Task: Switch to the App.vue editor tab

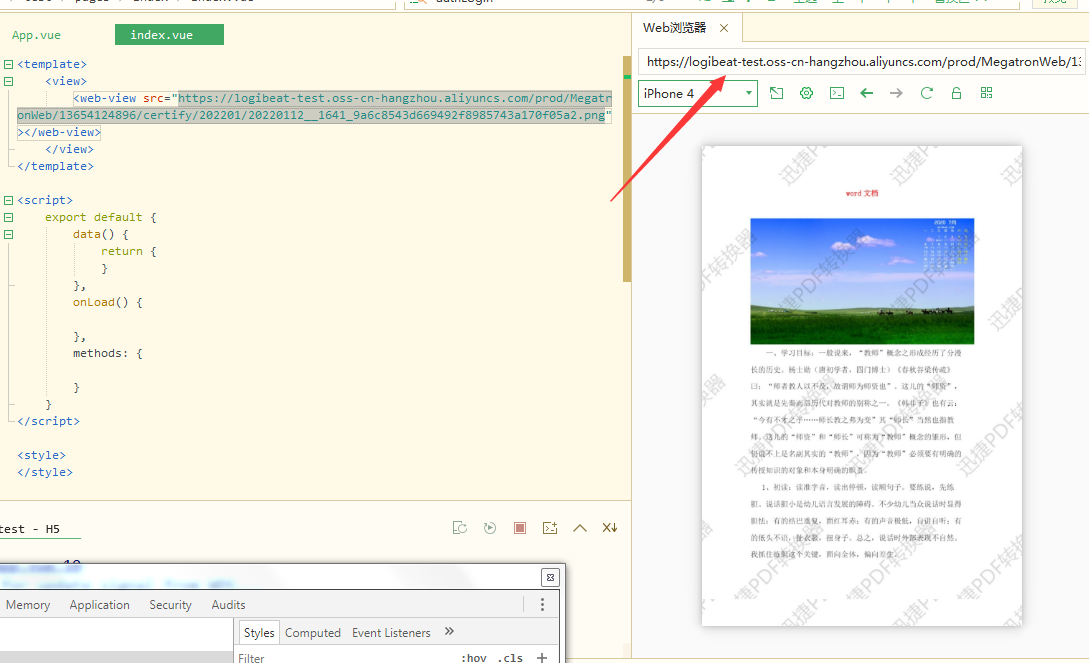Action: pos(36,35)
